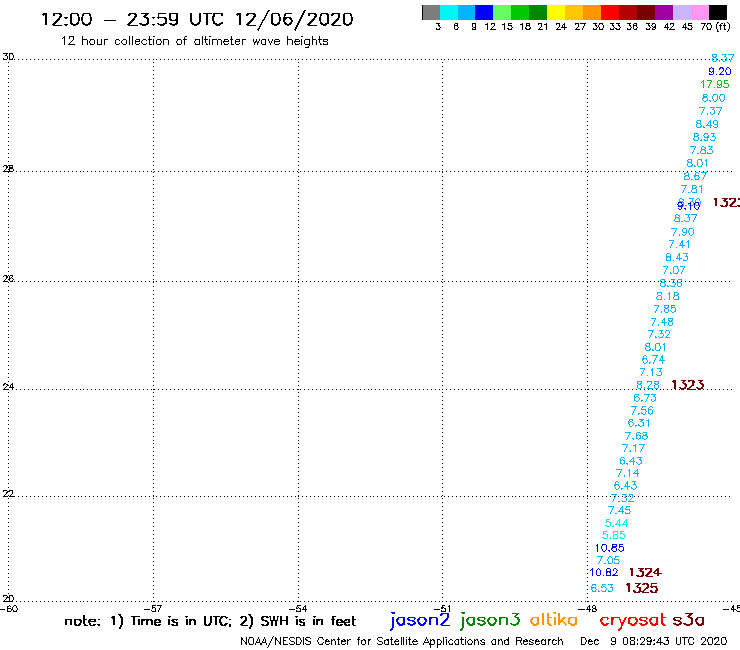Click the cryosat satellite legend label
The image size is (740, 650).
[x=633, y=620]
